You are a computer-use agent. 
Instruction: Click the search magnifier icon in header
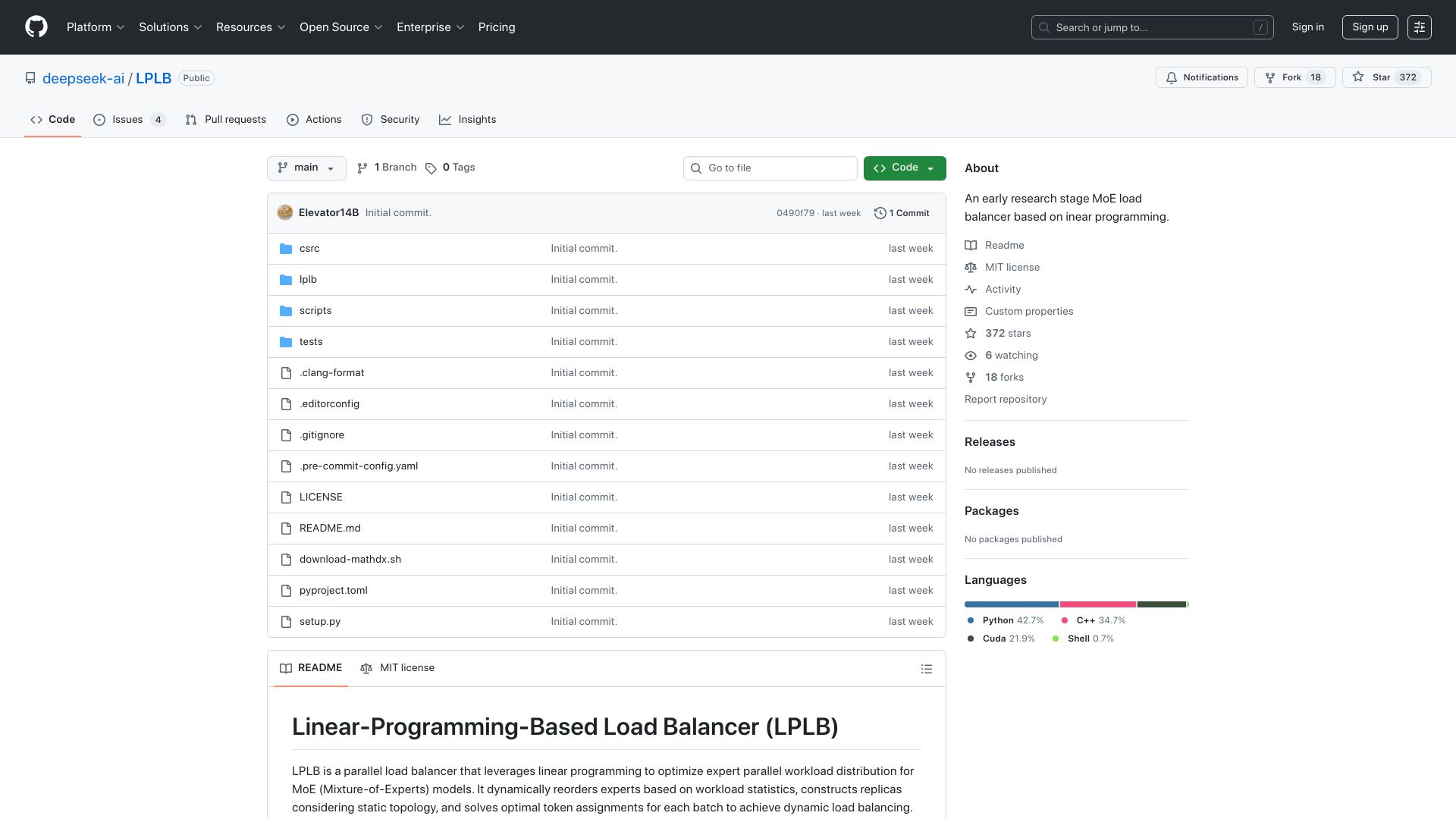click(x=1044, y=27)
